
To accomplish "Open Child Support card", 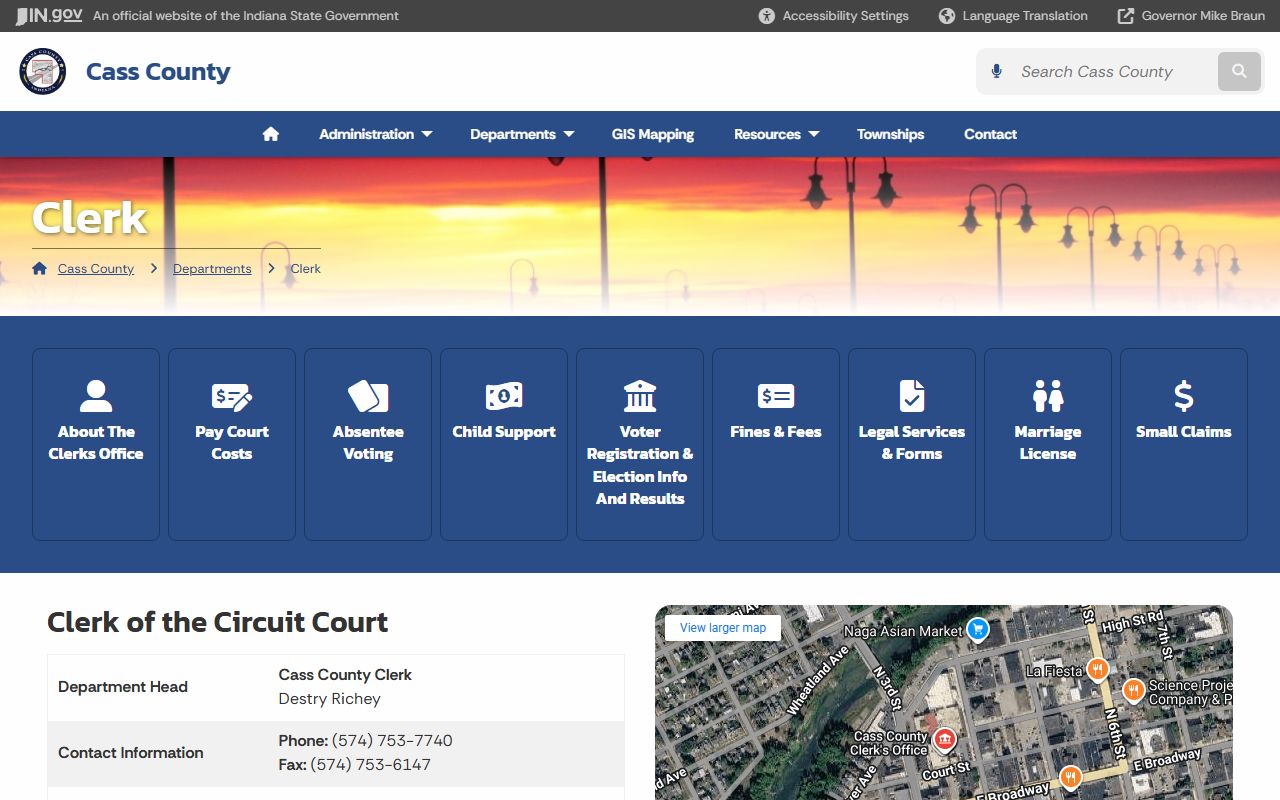I will [x=504, y=444].
